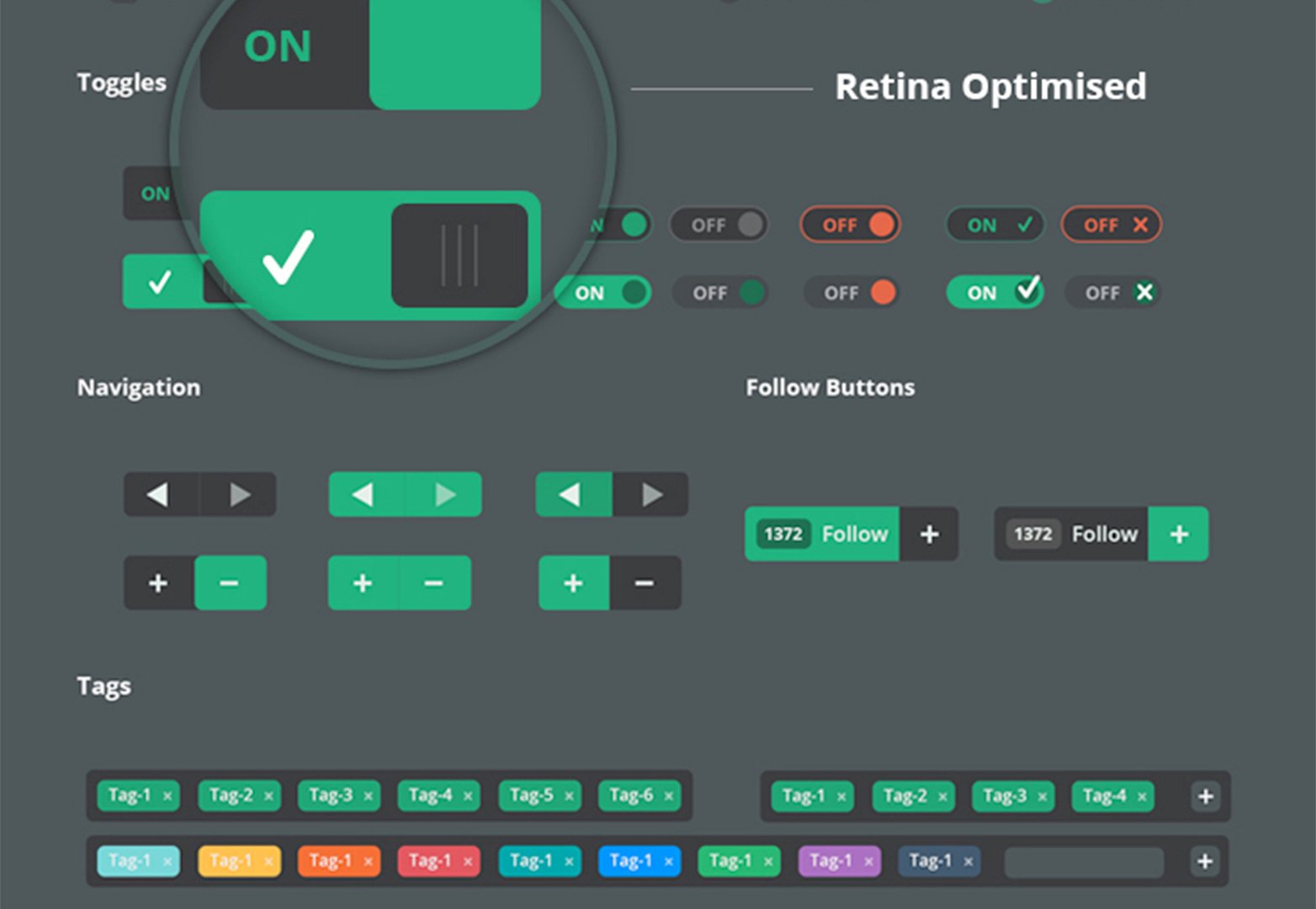Add a tag with the plus after Tag-4
The height and width of the screenshot is (909, 1316).
[x=1205, y=796]
